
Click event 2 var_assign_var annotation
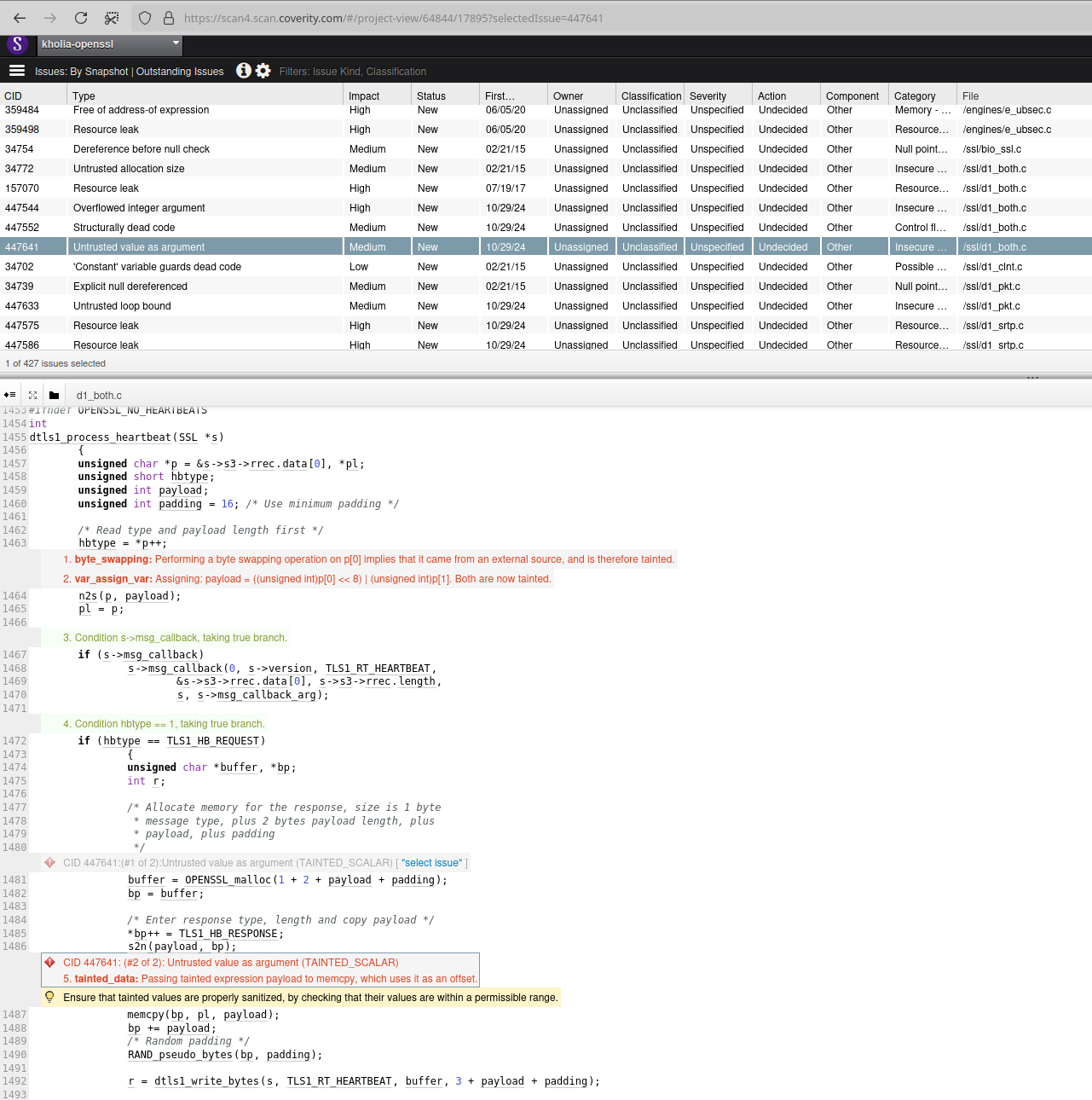(308, 579)
